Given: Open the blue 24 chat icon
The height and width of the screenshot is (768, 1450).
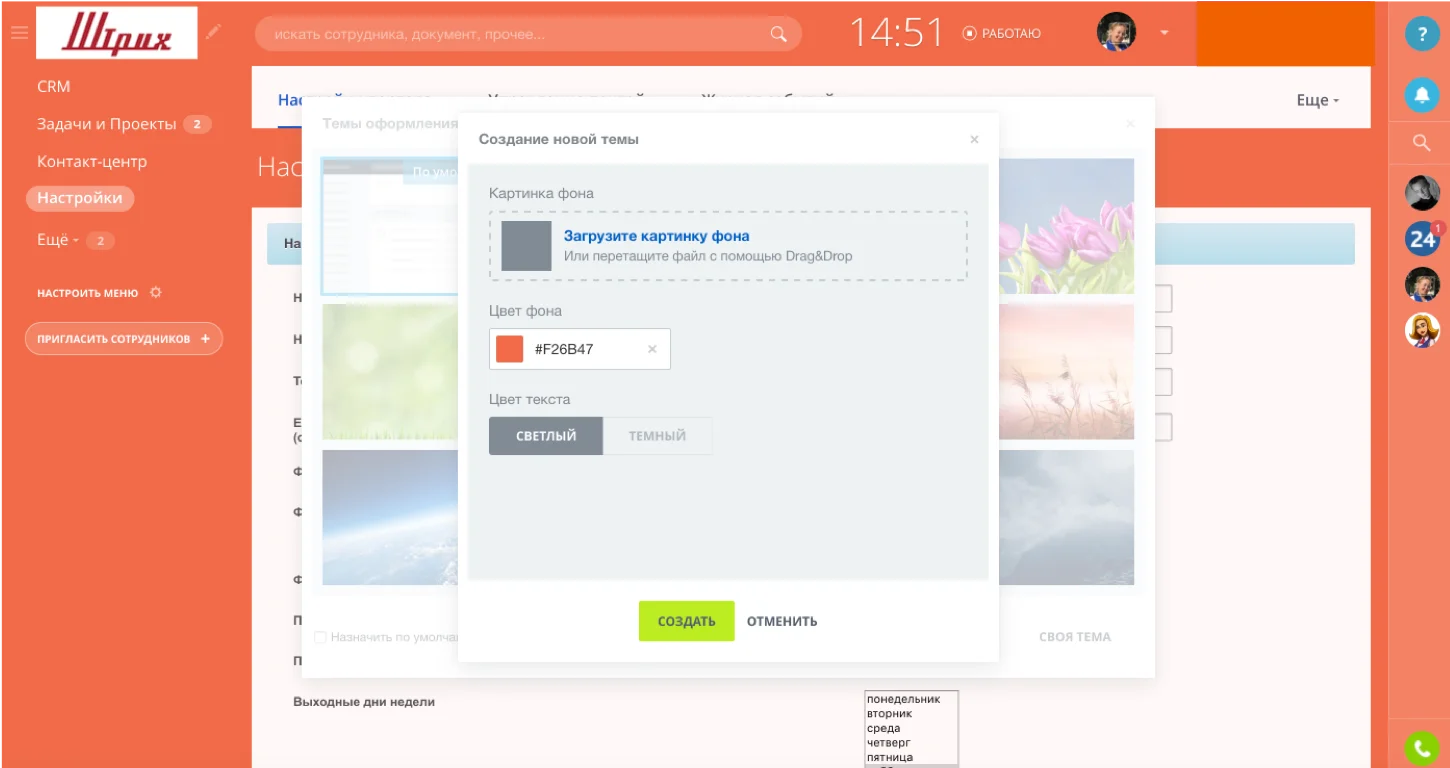Looking at the screenshot, I should click(1421, 238).
